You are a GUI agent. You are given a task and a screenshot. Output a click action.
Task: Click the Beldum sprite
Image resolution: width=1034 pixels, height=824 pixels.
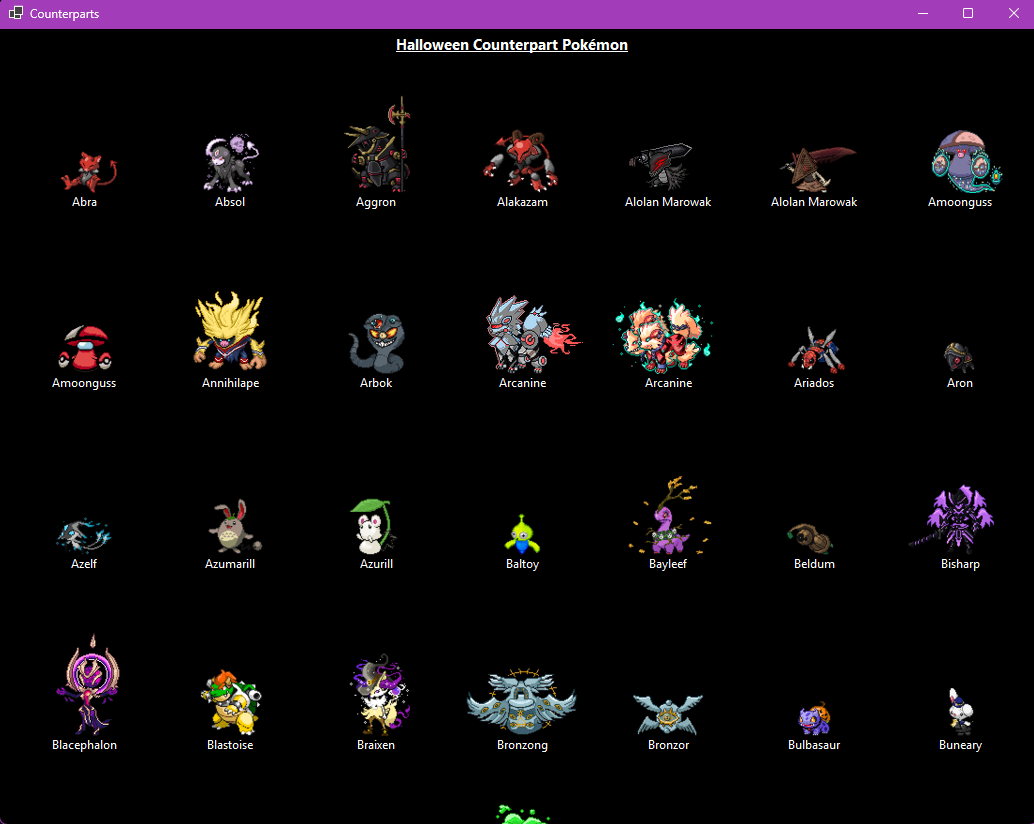click(x=810, y=539)
